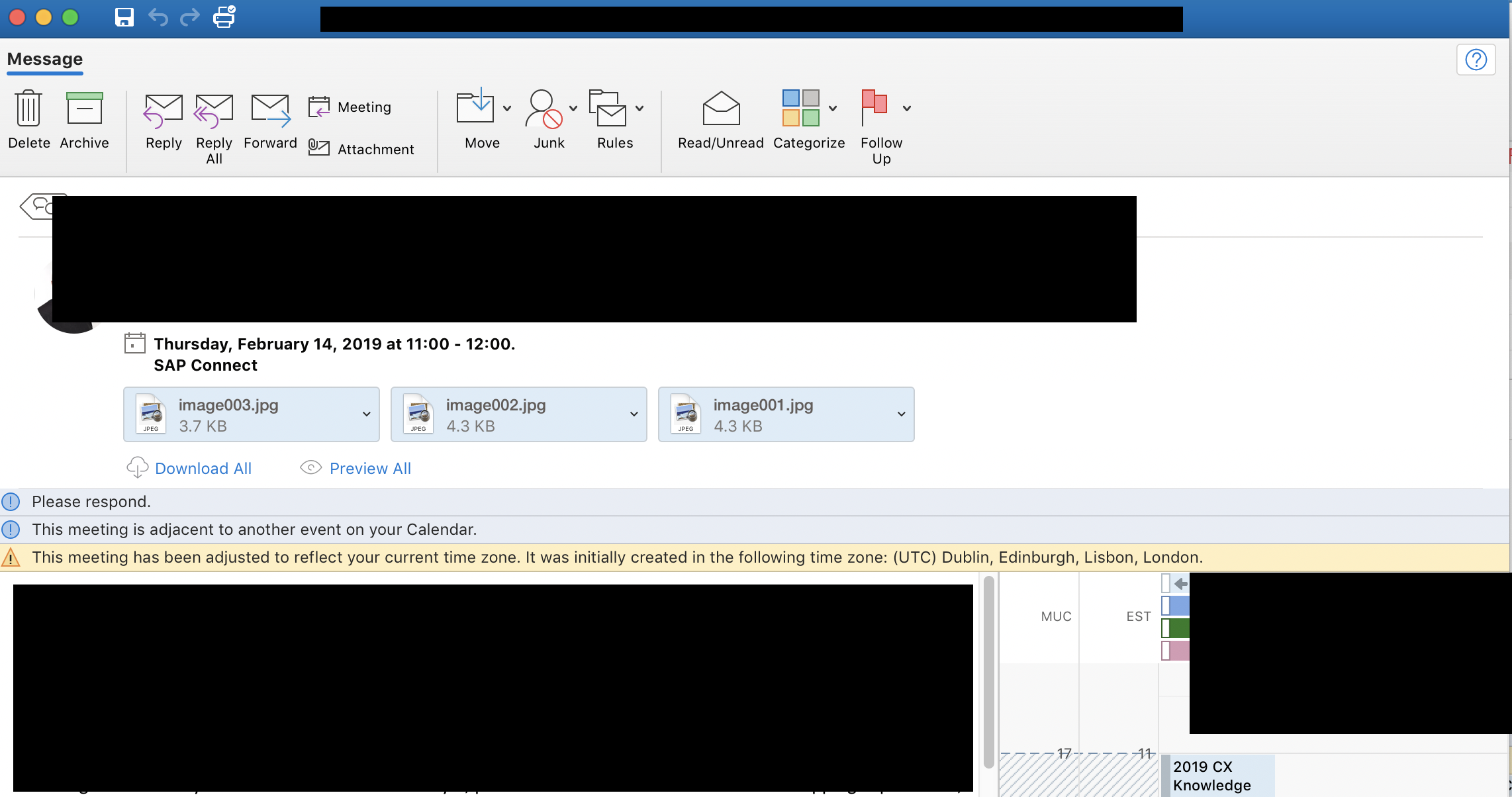The image size is (1512, 797).
Task: Click the calendar back arrow icon
Action: click(1180, 583)
